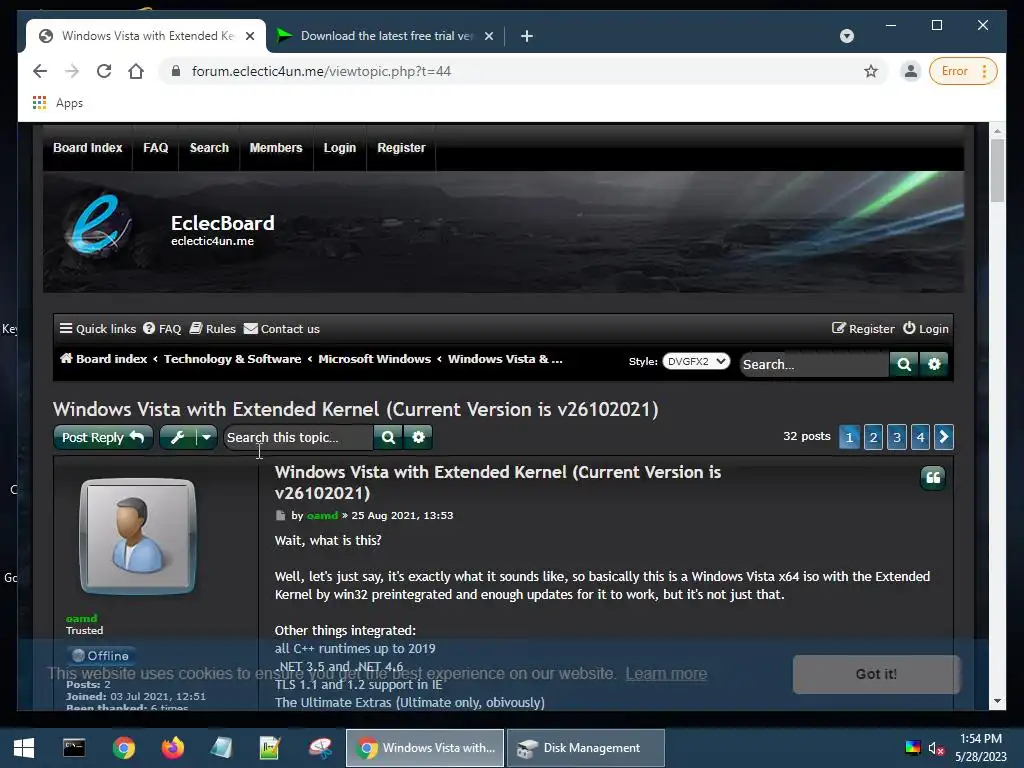
Task: Switch to Disk Management taskbar window
Action: coord(586,748)
